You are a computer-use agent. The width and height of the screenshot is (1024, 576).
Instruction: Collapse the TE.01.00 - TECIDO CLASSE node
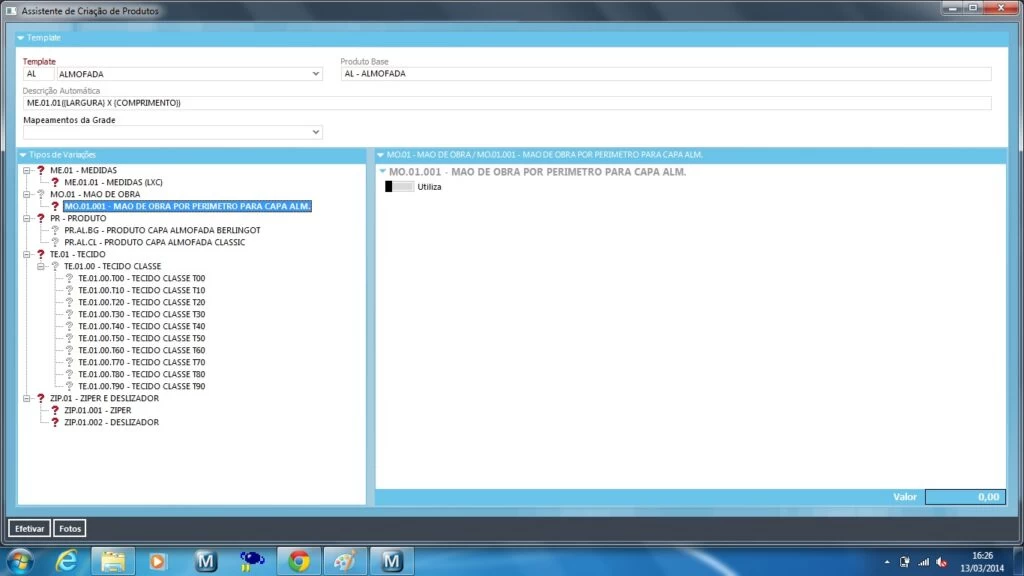pyautogui.click(x=40, y=266)
